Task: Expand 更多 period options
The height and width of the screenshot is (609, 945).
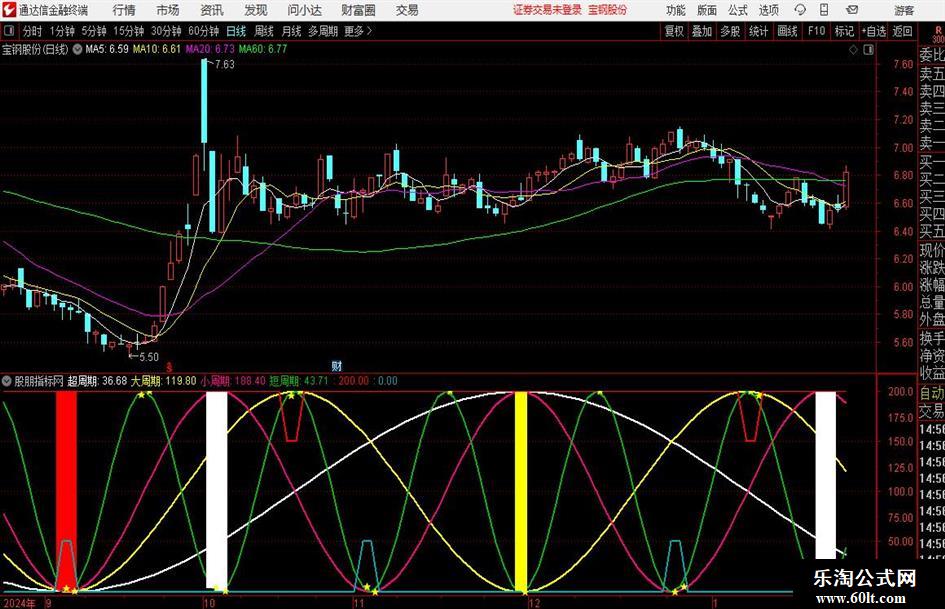Action: coord(358,31)
